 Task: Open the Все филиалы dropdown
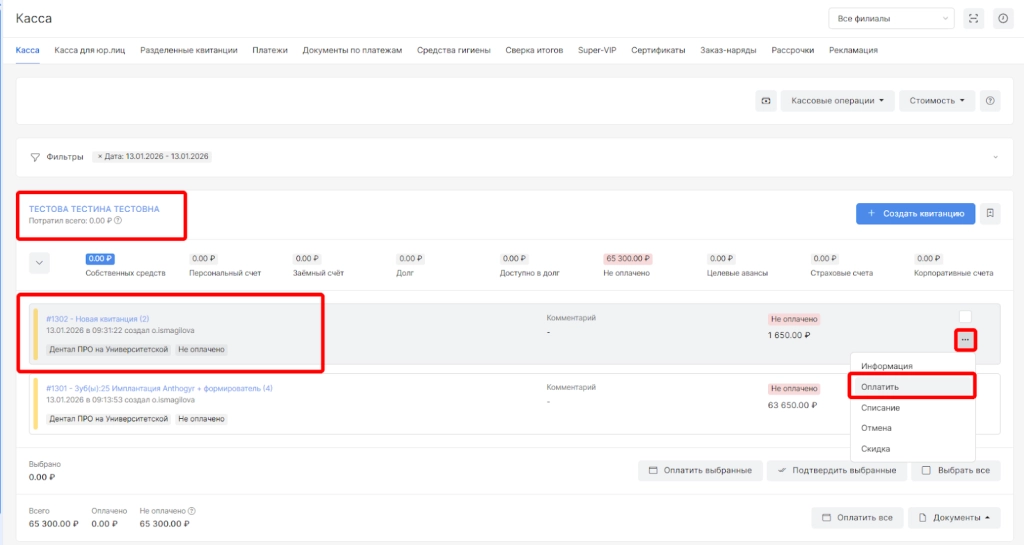pyautogui.click(x=891, y=18)
